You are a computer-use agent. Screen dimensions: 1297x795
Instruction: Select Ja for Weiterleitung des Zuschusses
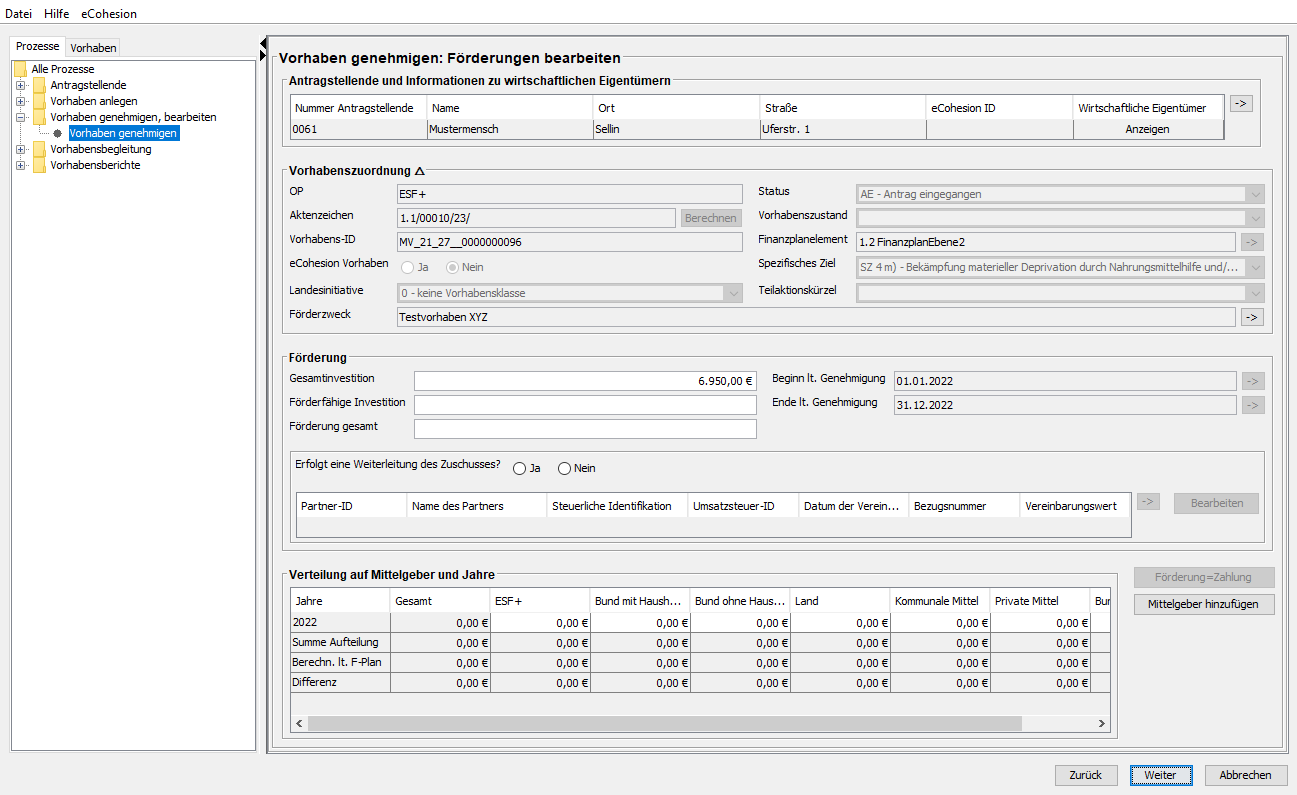pyautogui.click(x=520, y=468)
